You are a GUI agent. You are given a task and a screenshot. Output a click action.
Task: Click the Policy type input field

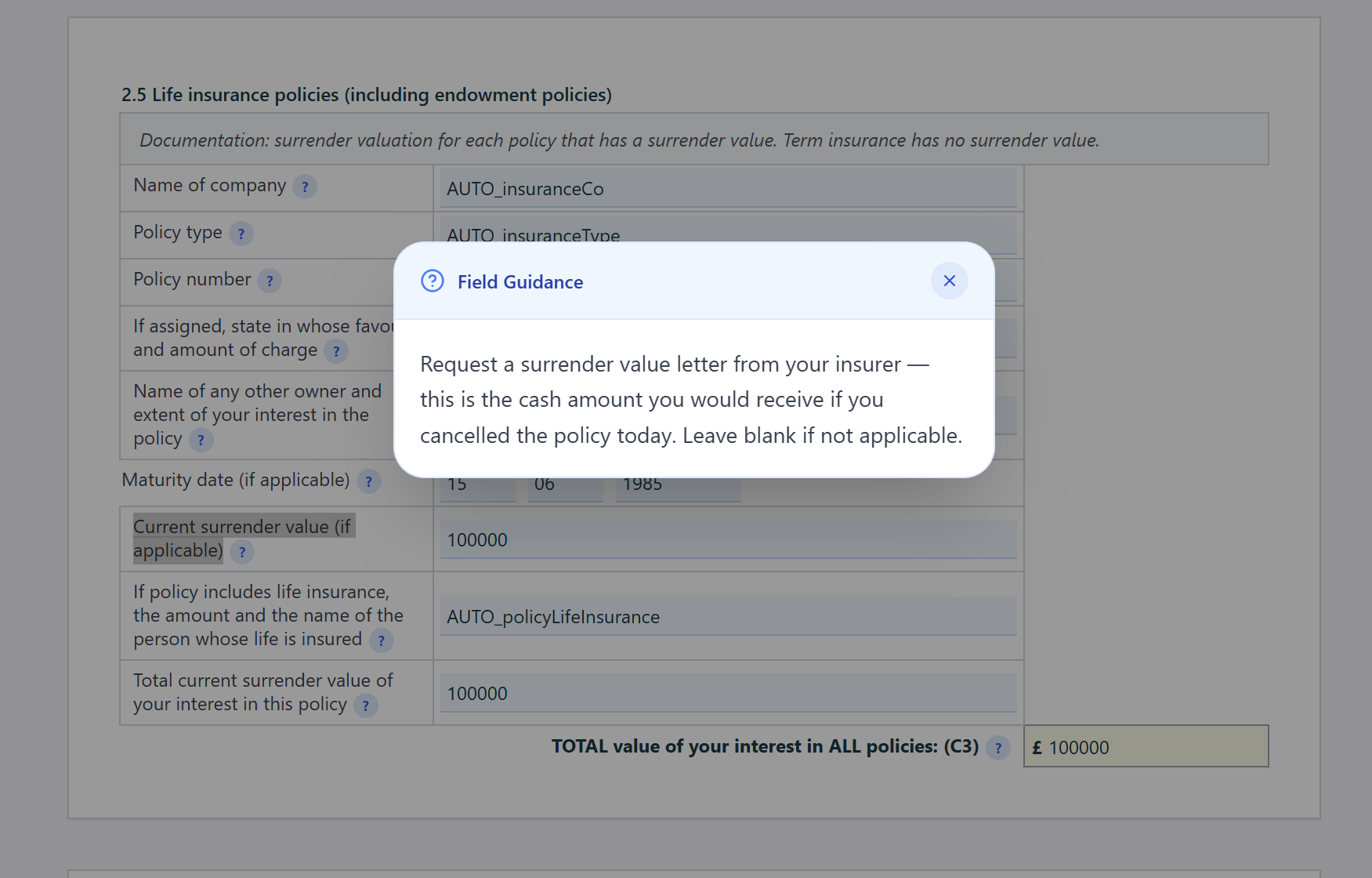pos(728,235)
